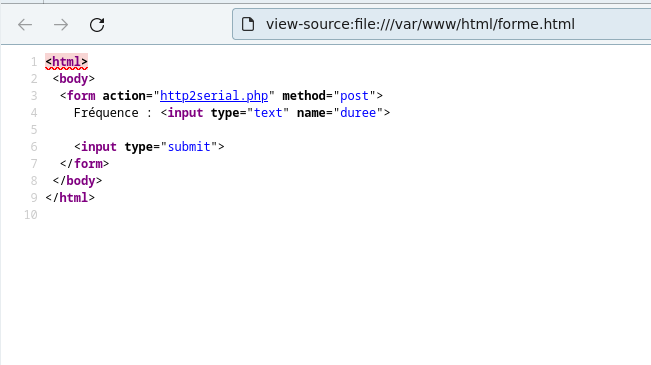Click the closing </body> tag
This screenshot has height=365, width=651.
(x=77, y=181)
